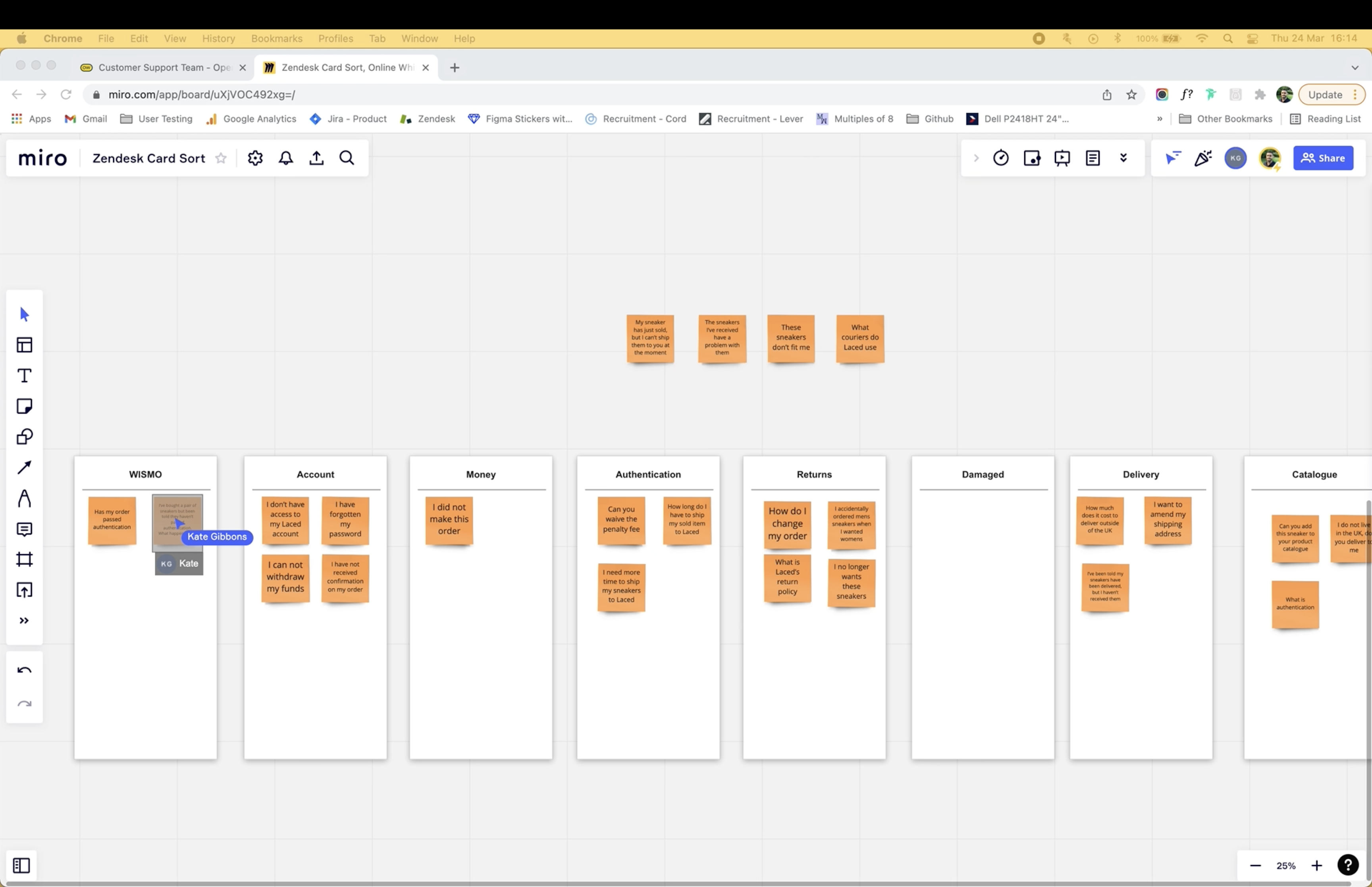1372x887 pixels.
Task: Reload the page
Action: pos(66,94)
